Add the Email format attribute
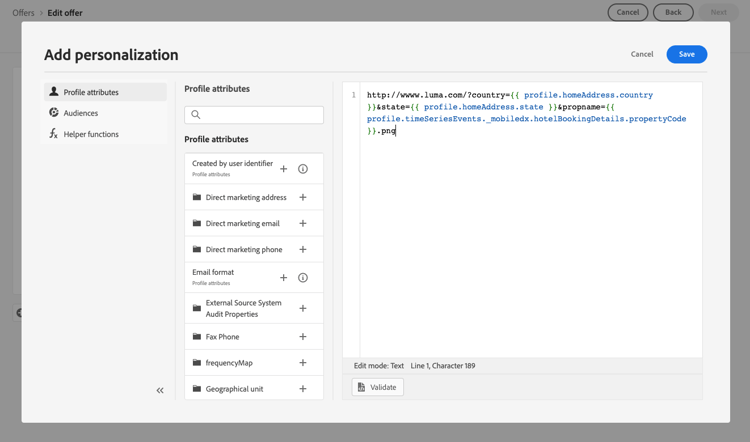This screenshot has width=750, height=442. [283, 278]
